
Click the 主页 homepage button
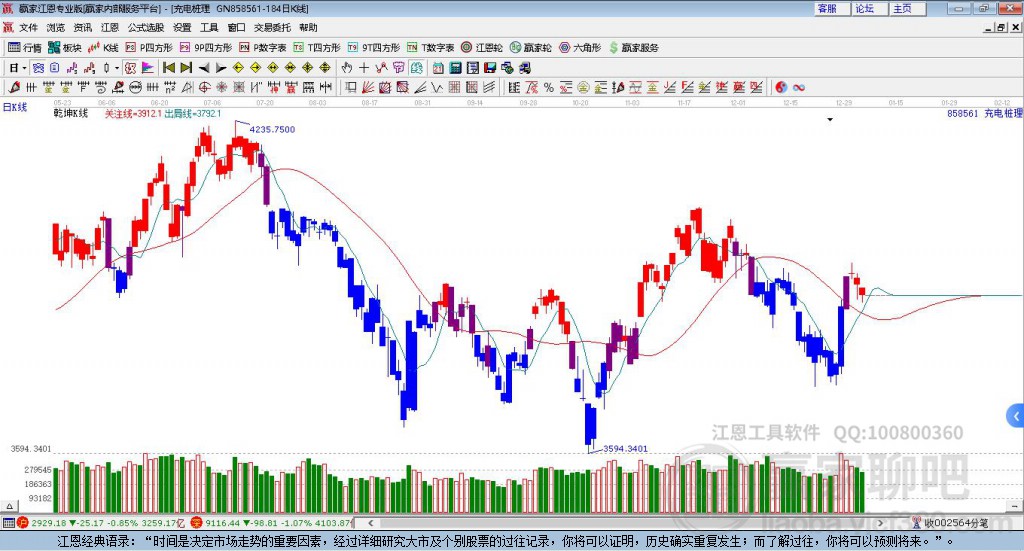click(908, 8)
